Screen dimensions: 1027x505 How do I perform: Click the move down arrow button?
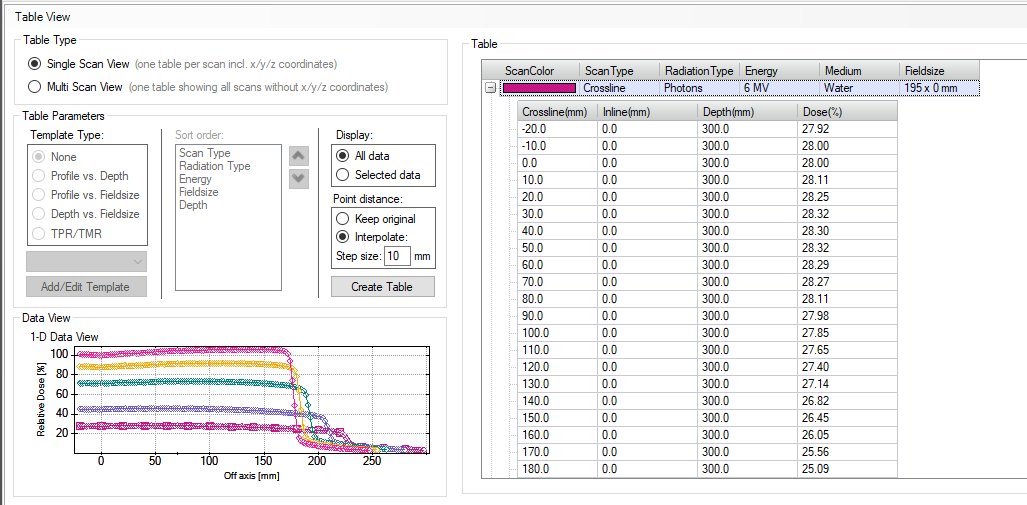(298, 178)
